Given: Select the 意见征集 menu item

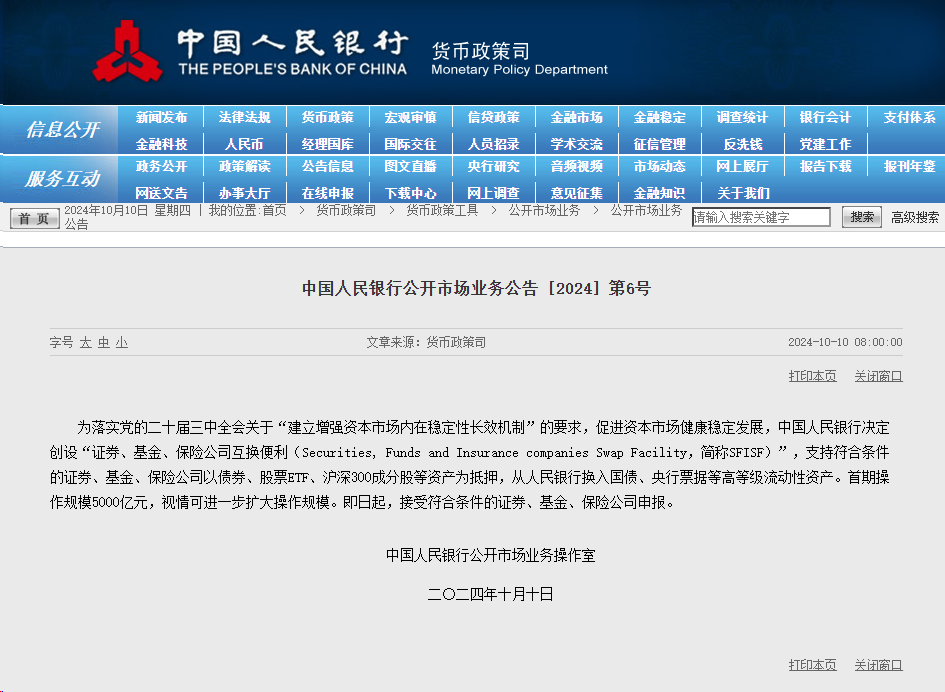Looking at the screenshot, I should point(577,193).
